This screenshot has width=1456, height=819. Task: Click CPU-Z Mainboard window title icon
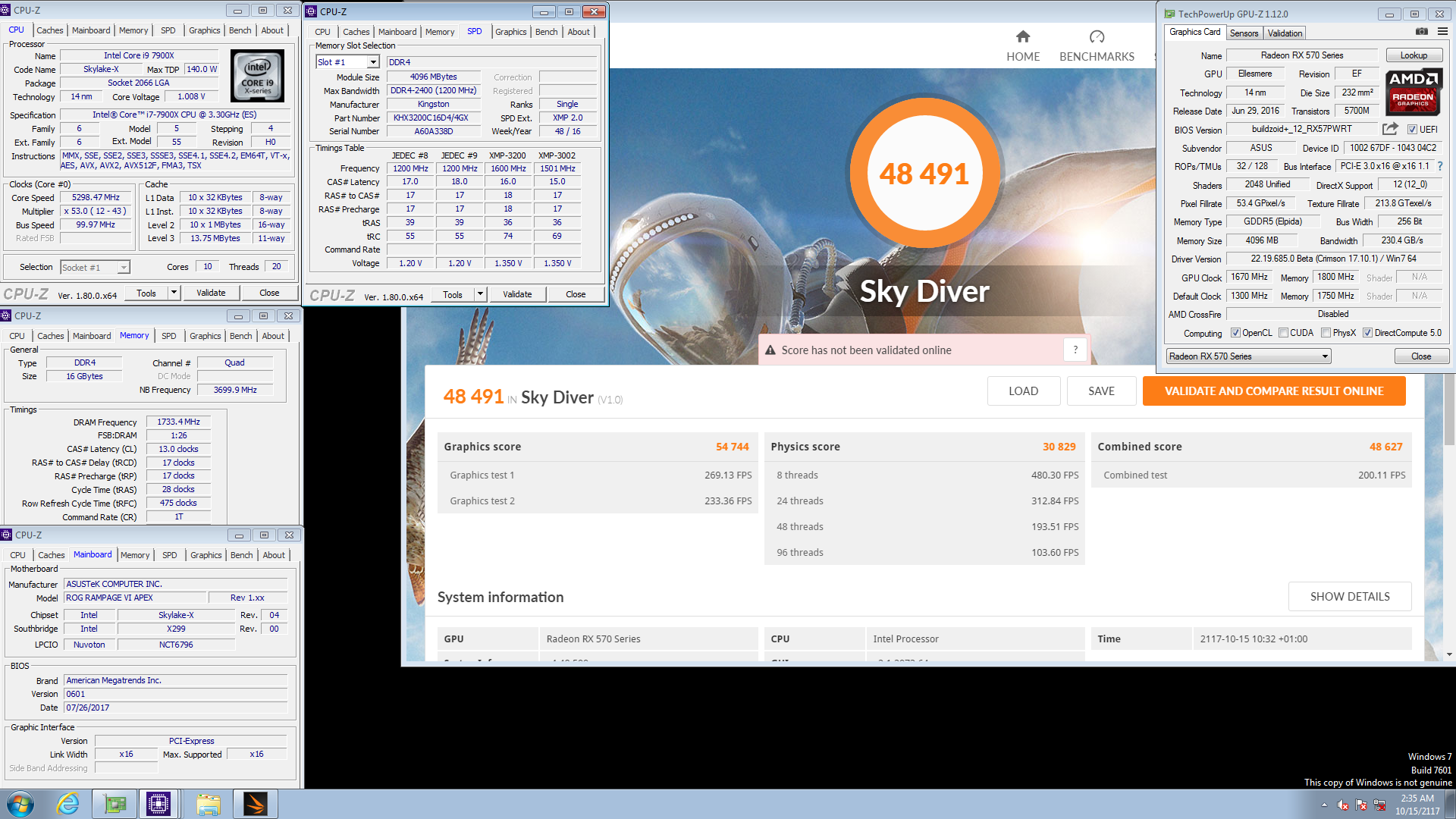(6, 535)
